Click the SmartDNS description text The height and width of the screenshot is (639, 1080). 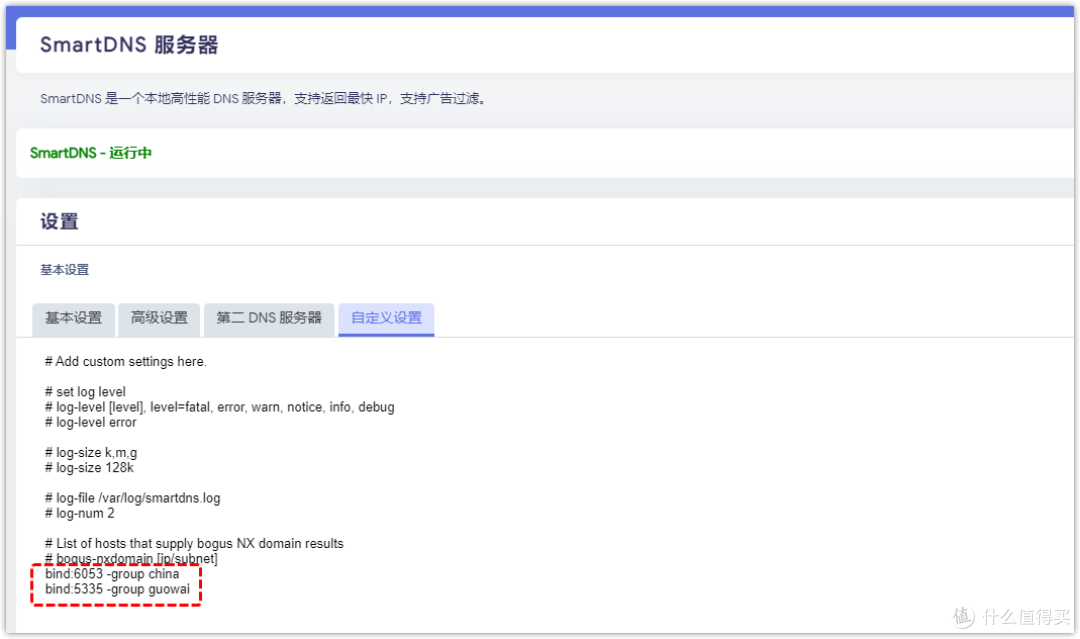[263, 98]
